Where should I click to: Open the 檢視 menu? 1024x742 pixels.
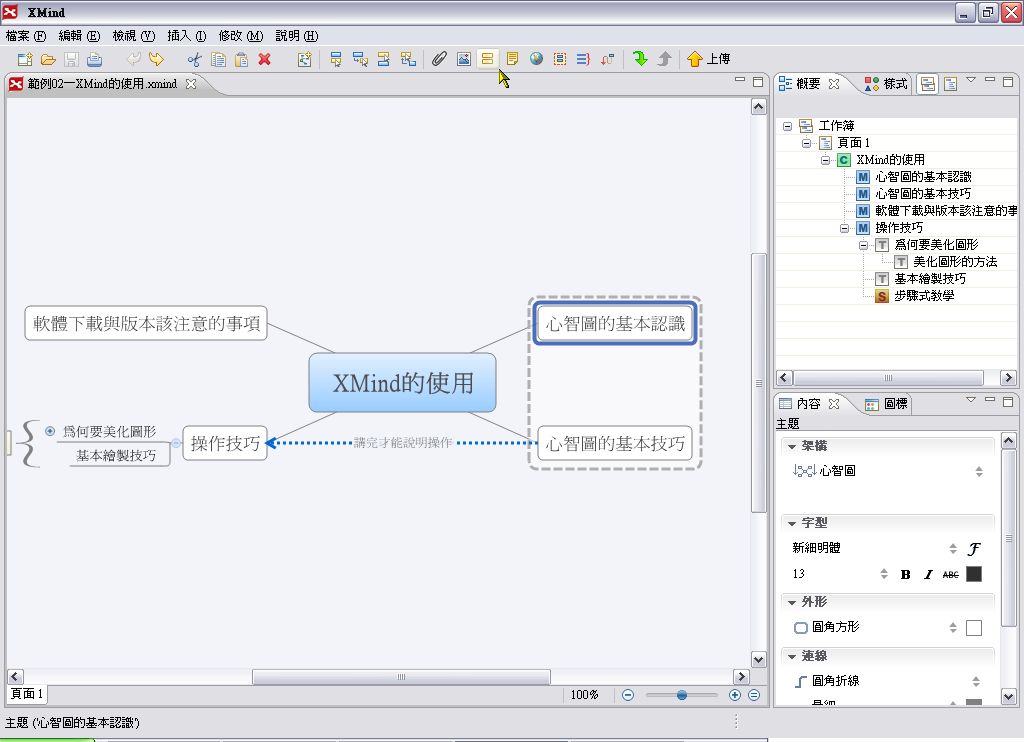pos(133,36)
